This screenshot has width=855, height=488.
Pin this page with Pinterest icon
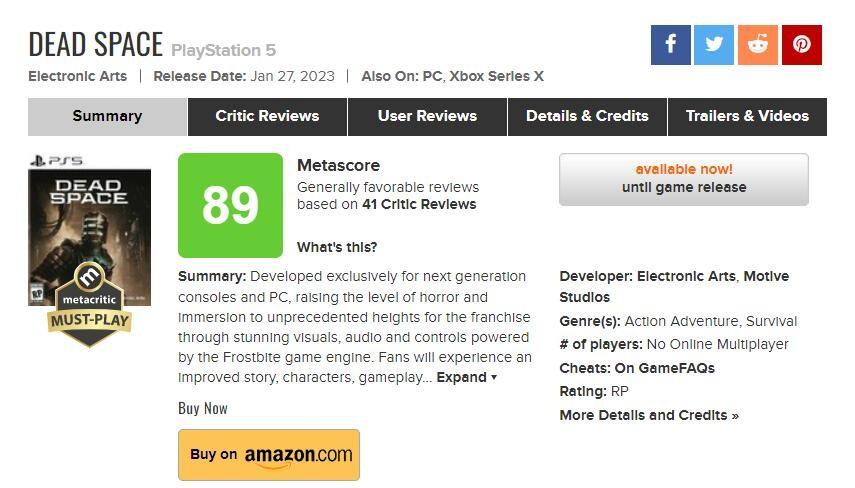point(802,45)
